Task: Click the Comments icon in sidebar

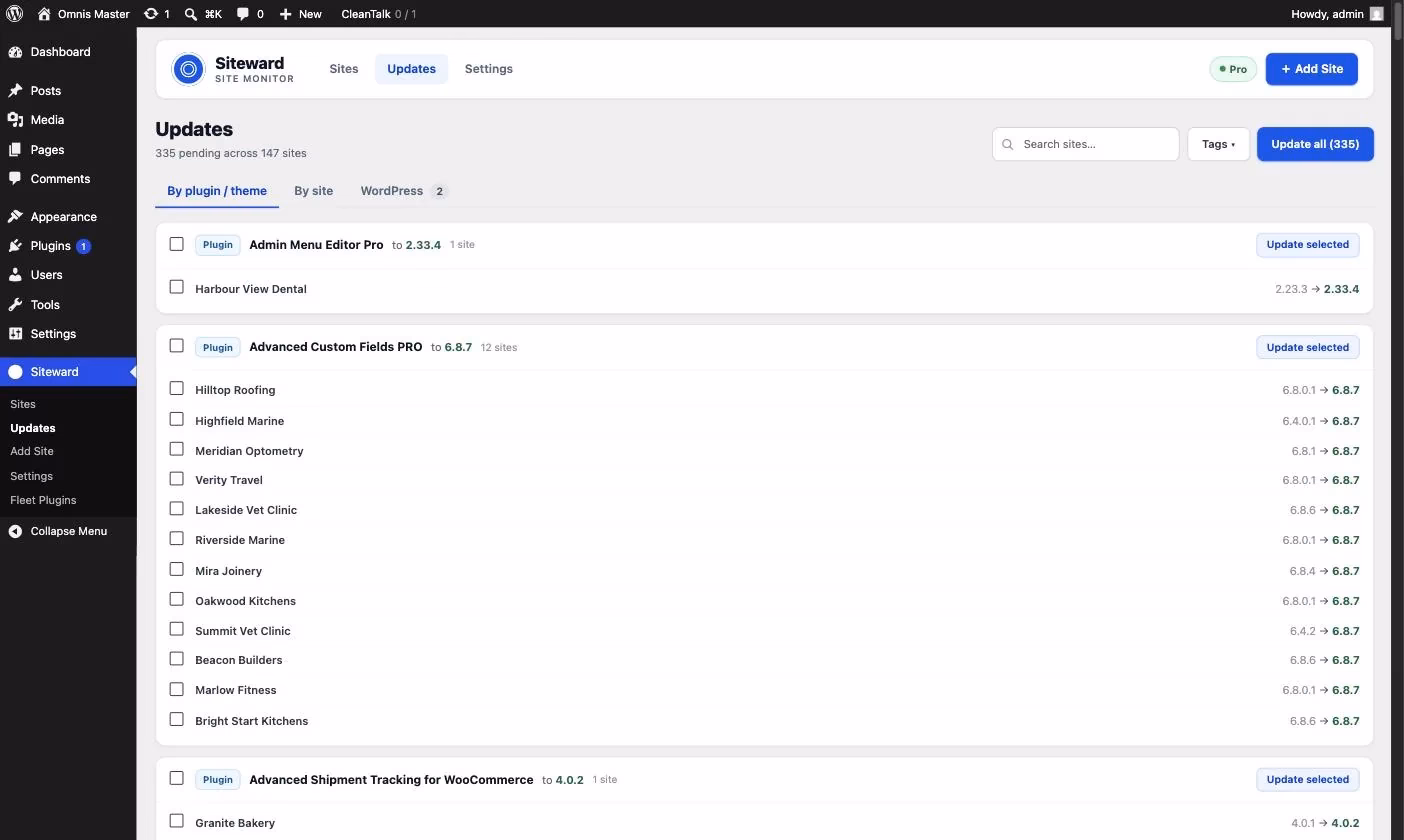Action: point(15,179)
